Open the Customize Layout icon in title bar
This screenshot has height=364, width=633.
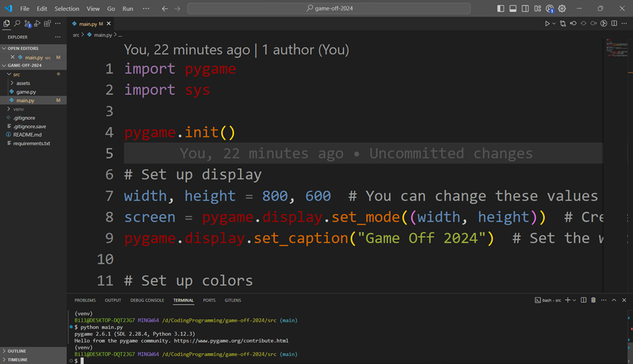pyautogui.click(x=537, y=8)
